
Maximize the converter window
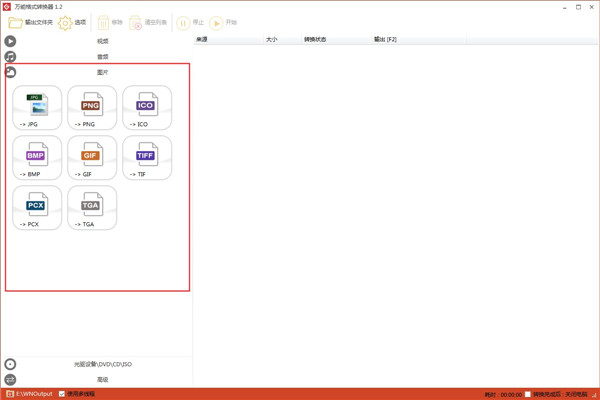point(578,7)
